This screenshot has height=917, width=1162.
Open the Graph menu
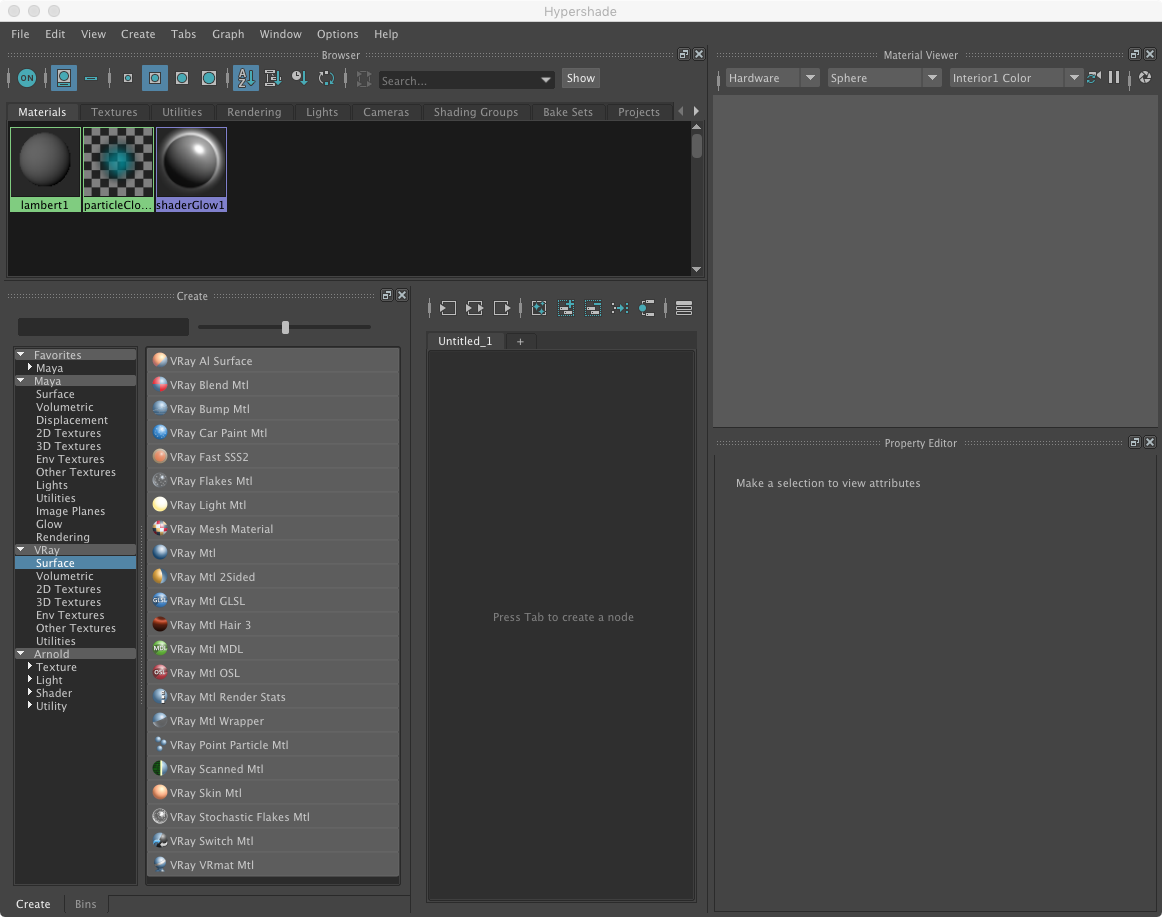(x=228, y=34)
